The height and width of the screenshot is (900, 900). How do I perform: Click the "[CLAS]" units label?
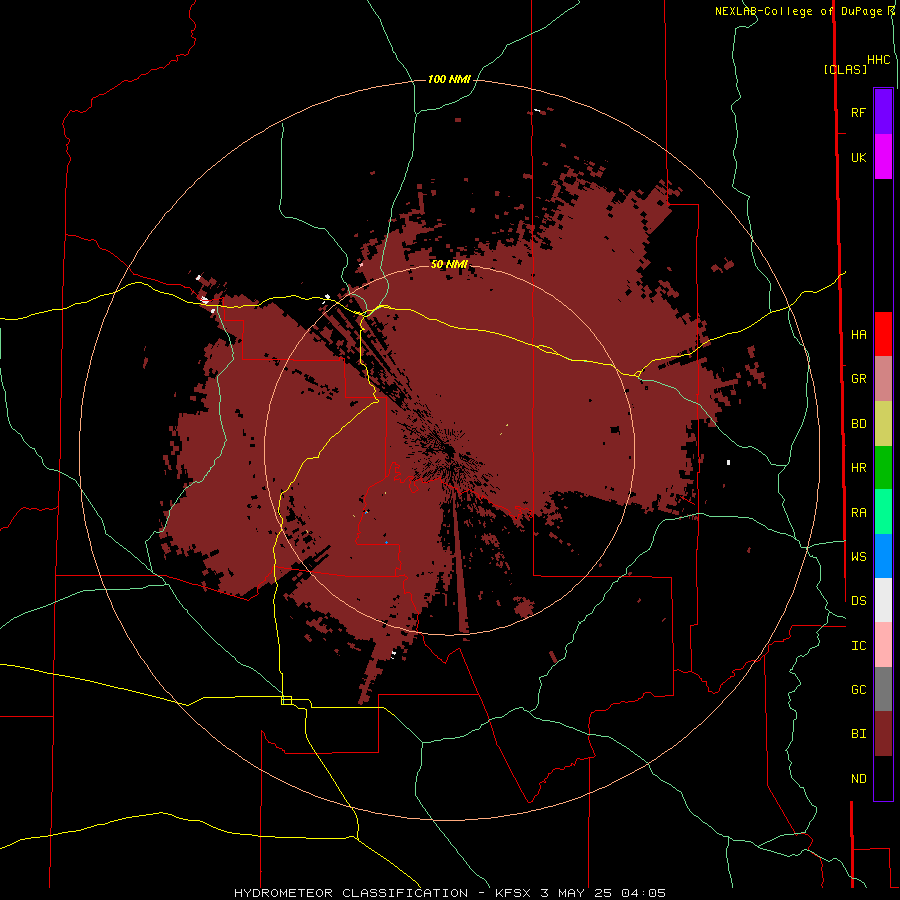pyautogui.click(x=845, y=69)
